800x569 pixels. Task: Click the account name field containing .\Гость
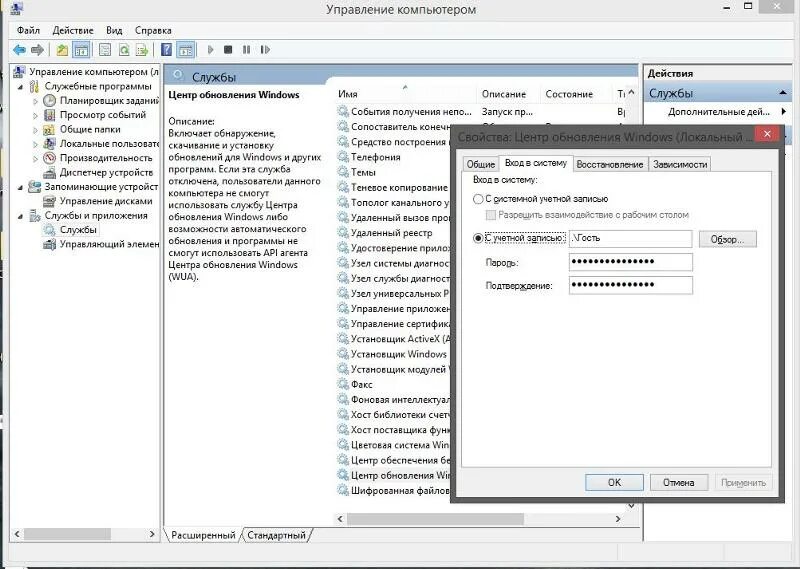pos(631,238)
